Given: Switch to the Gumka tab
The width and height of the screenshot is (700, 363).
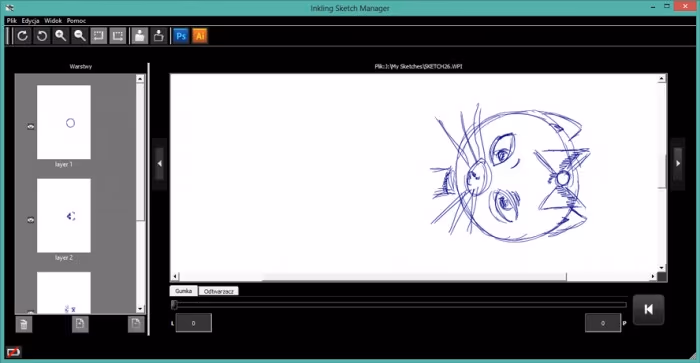Looking at the screenshot, I should (x=183, y=291).
